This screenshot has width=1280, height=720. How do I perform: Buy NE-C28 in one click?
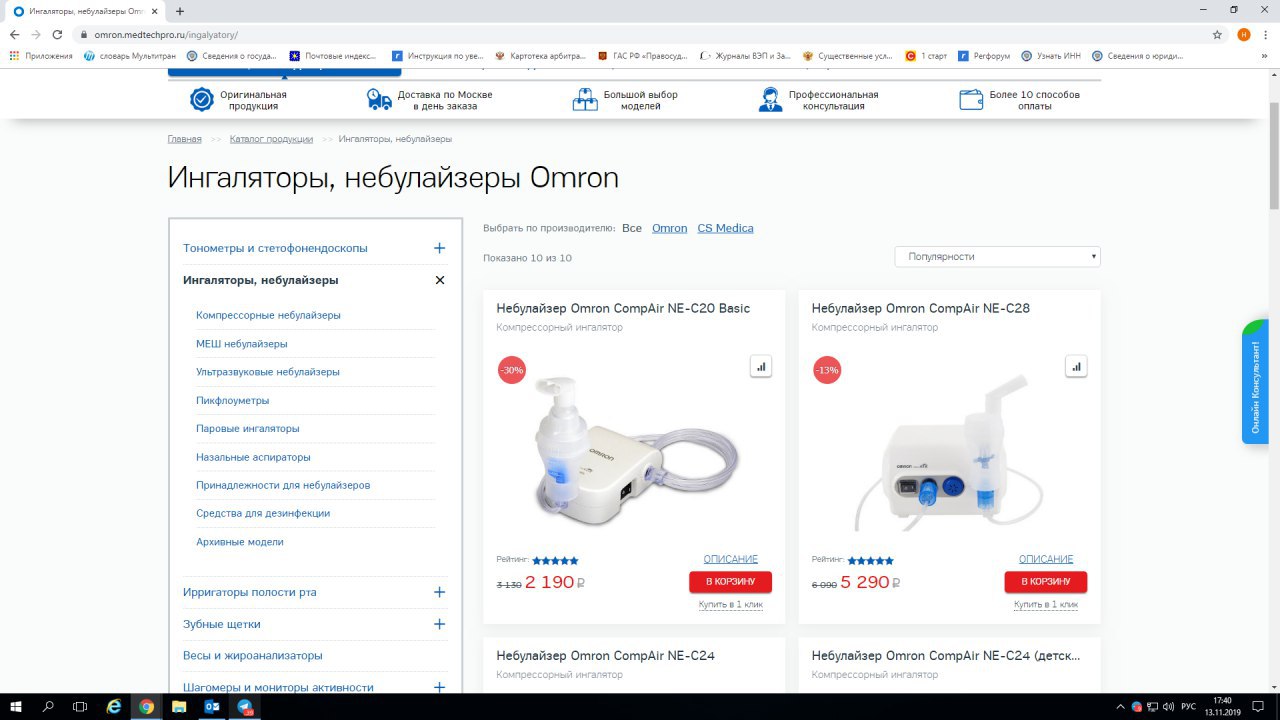coord(1046,604)
